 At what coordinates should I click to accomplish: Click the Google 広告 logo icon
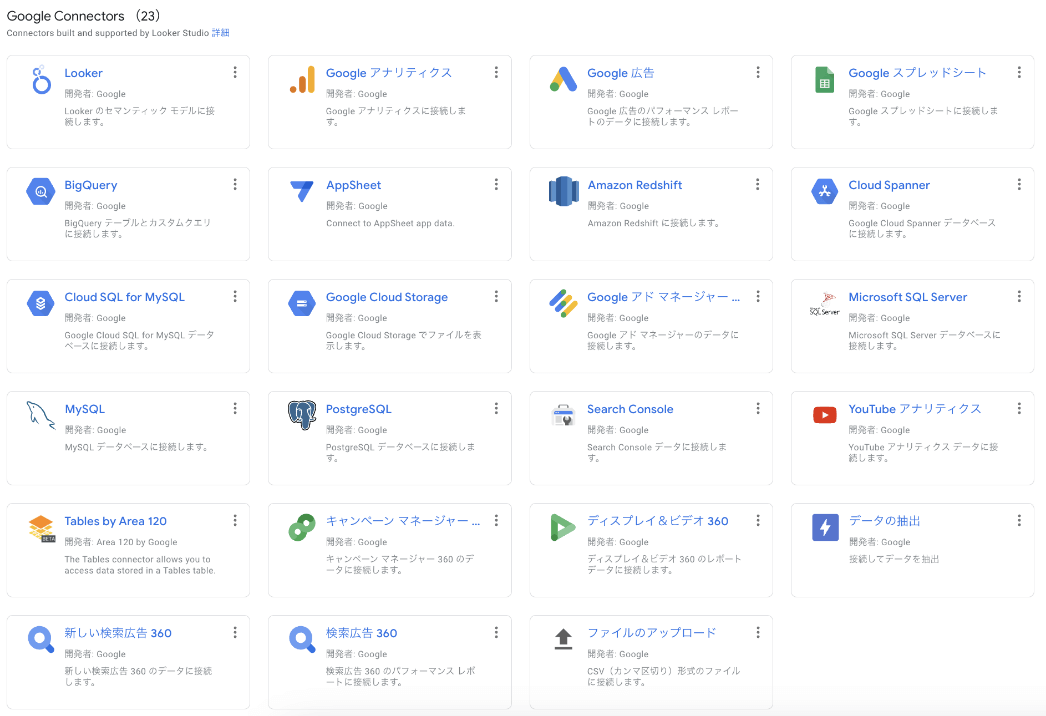[564, 79]
